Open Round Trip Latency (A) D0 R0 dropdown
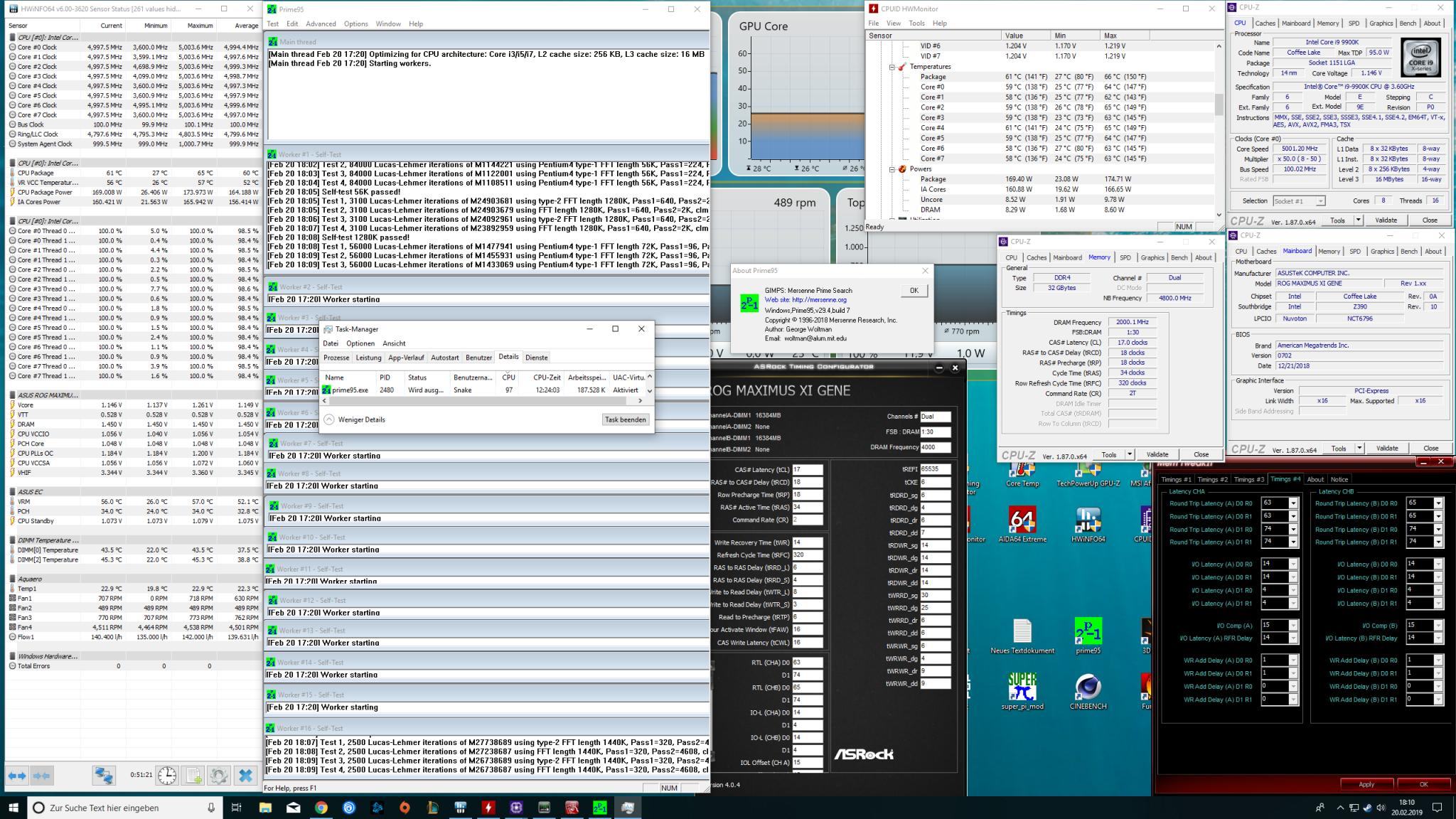 (x=1292, y=503)
